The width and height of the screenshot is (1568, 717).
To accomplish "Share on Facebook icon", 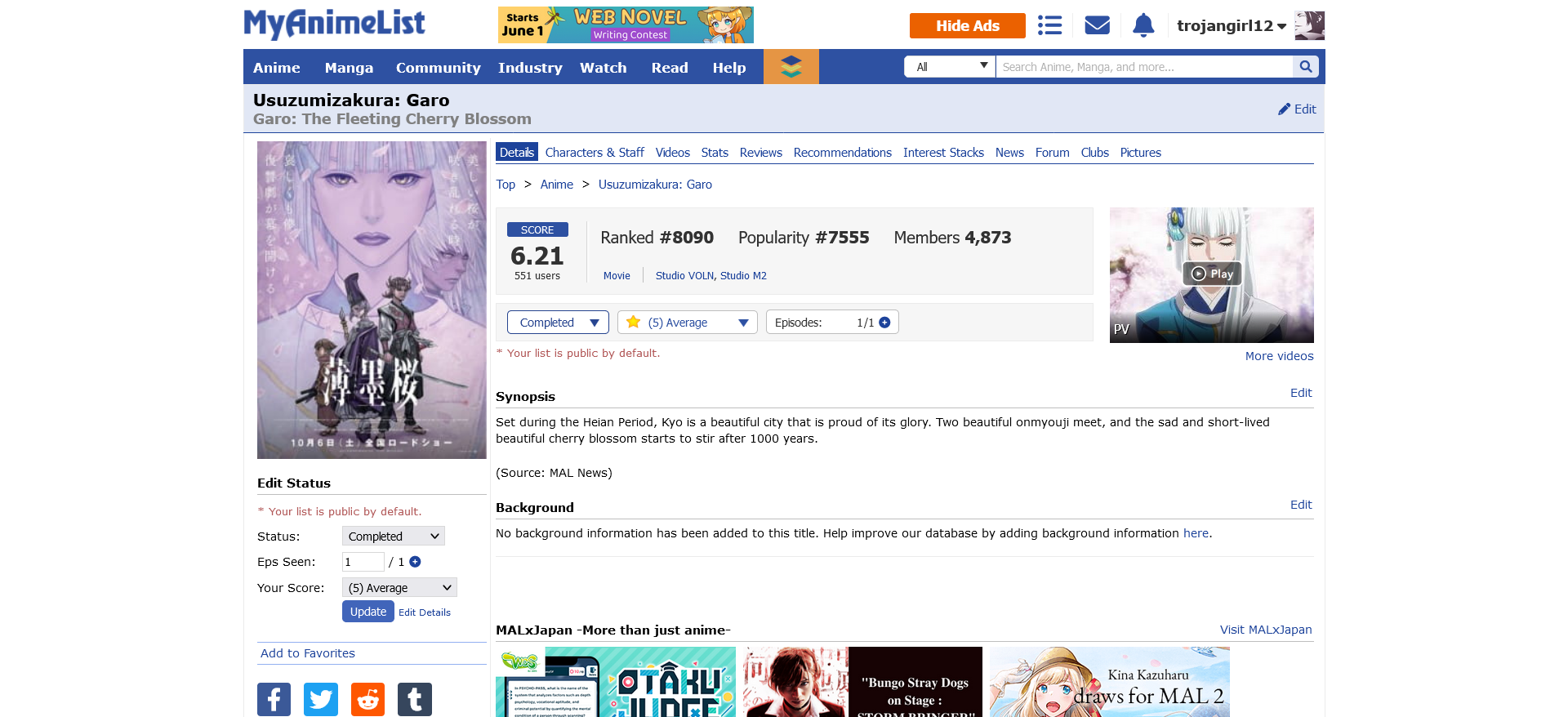I will click(x=274, y=699).
